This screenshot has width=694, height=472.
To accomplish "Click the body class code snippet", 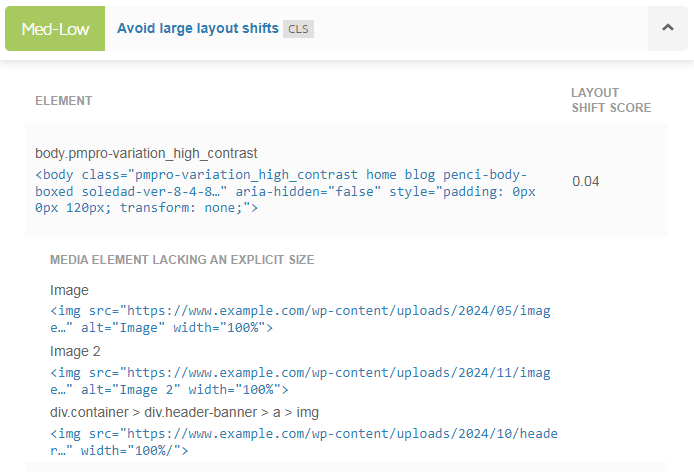I will pyautogui.click(x=285, y=191).
